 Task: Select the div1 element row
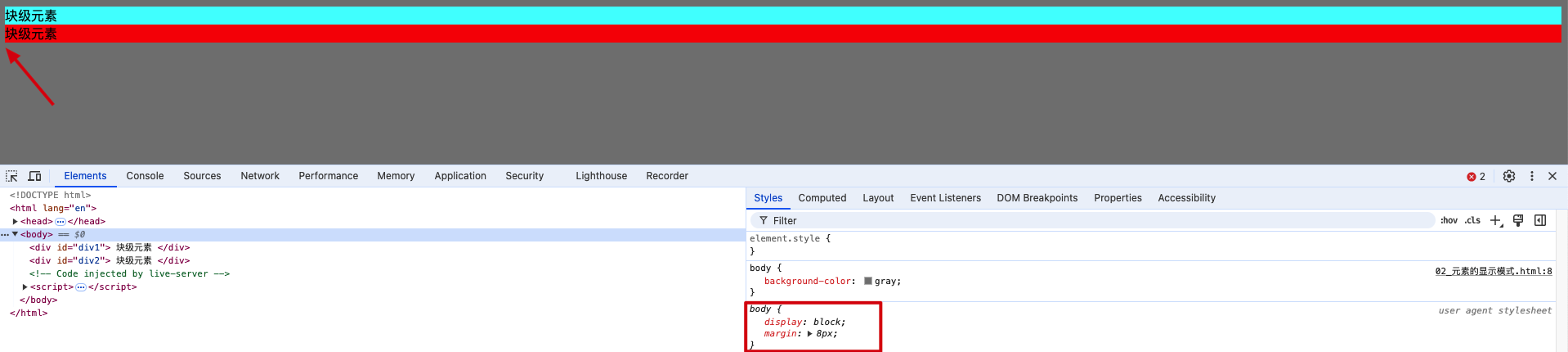click(110, 247)
